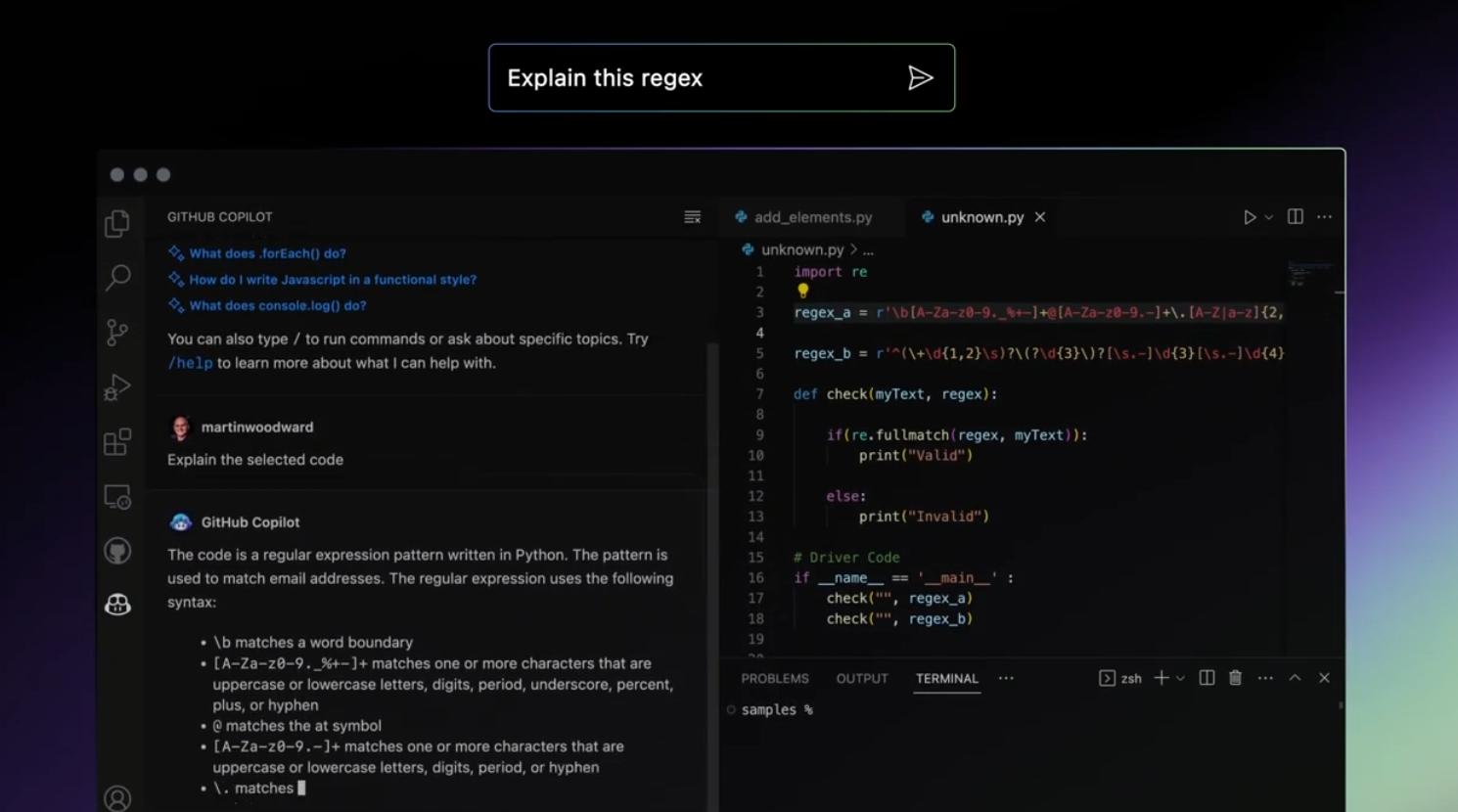The height and width of the screenshot is (812, 1458).
Task: Open Source Control branch icon
Action: [117, 333]
